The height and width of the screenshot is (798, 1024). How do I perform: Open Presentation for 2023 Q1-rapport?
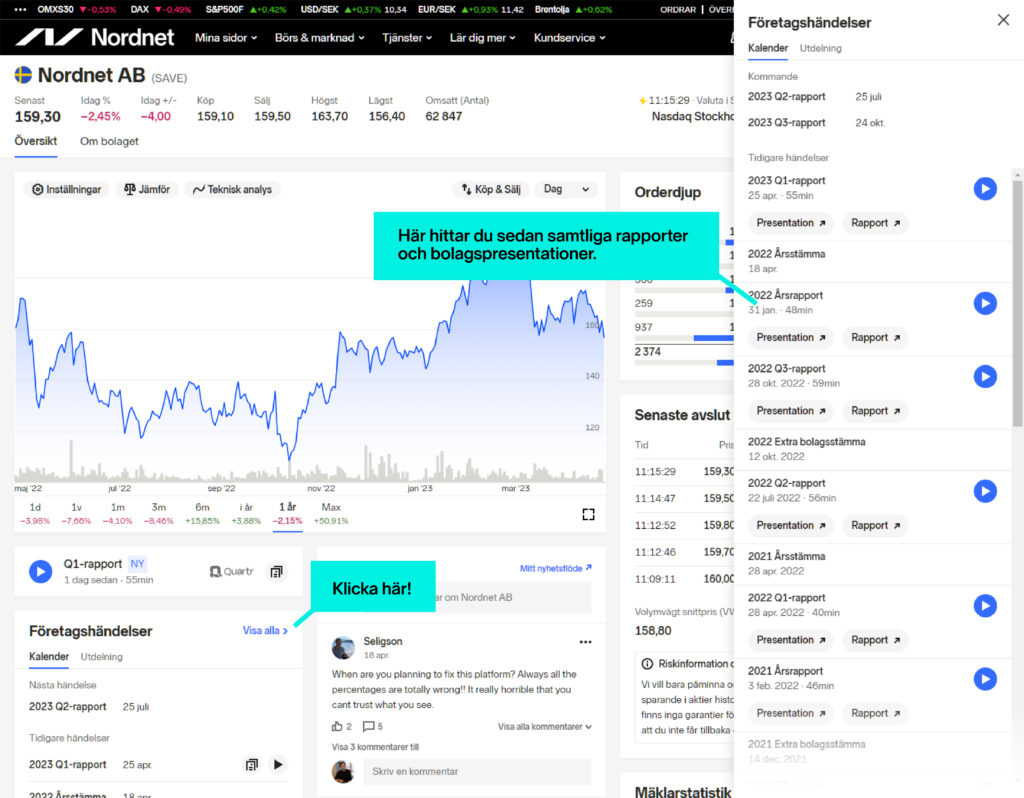coord(790,223)
